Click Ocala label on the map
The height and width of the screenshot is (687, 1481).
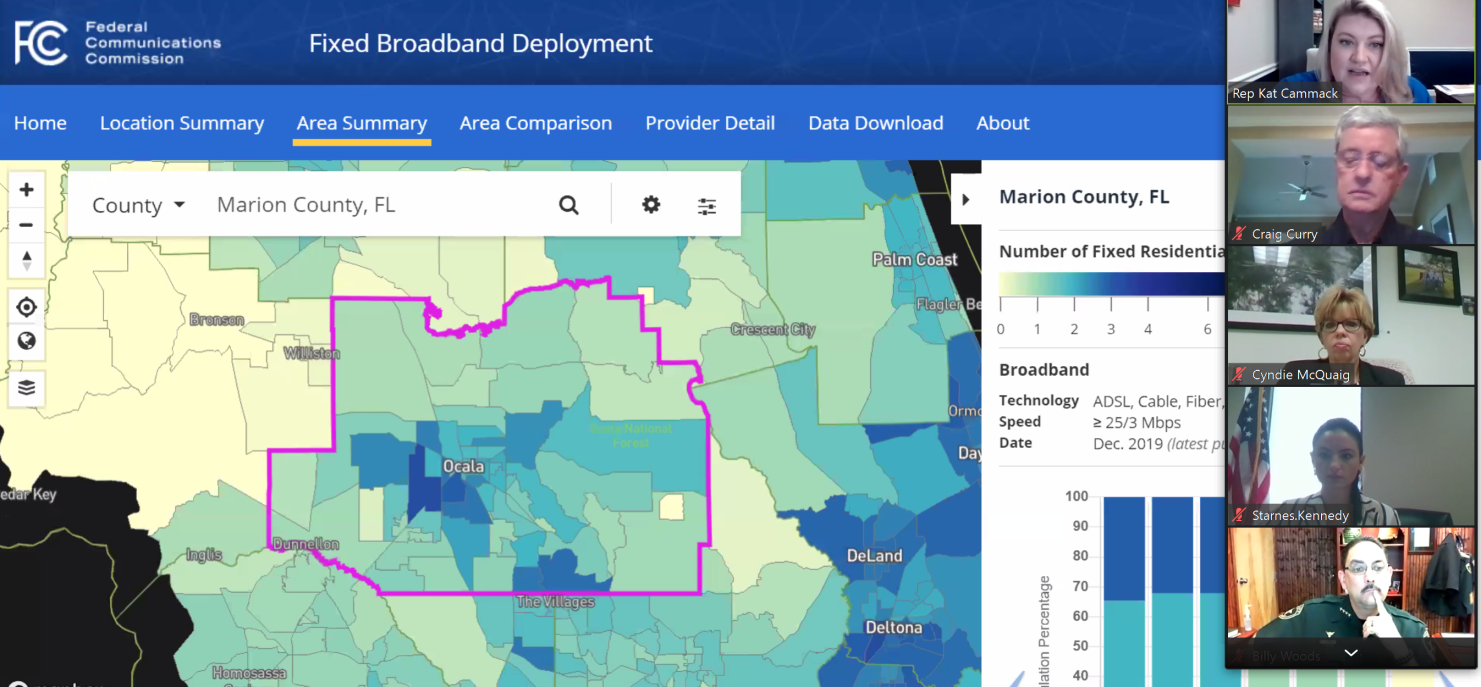point(463,467)
